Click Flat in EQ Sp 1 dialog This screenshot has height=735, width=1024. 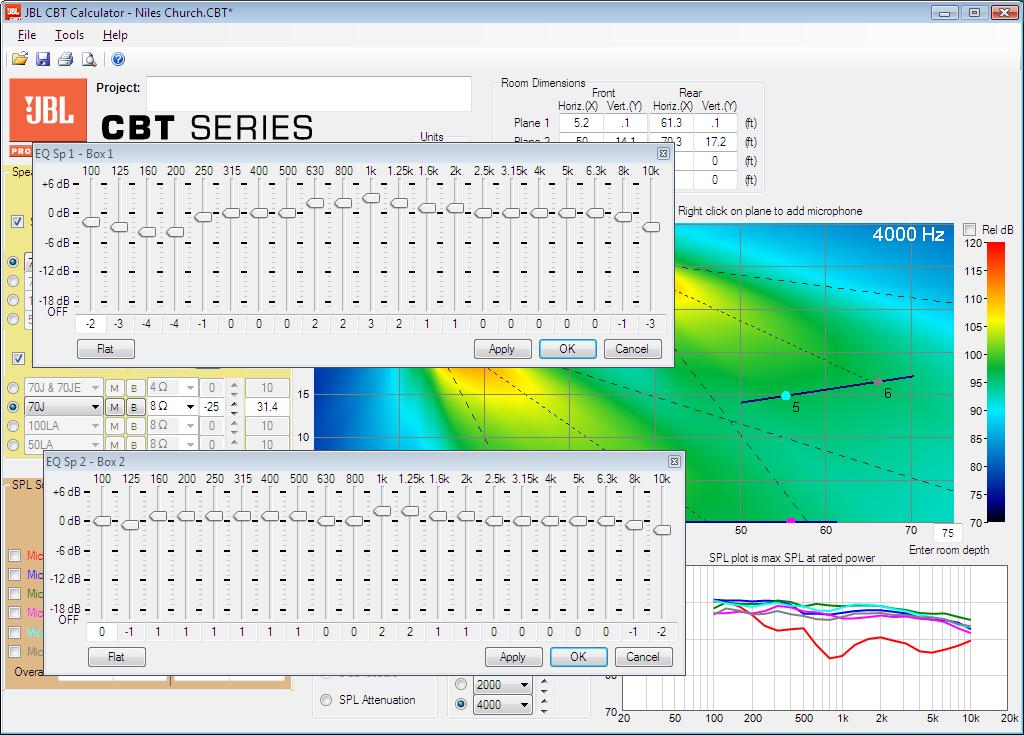pos(105,349)
